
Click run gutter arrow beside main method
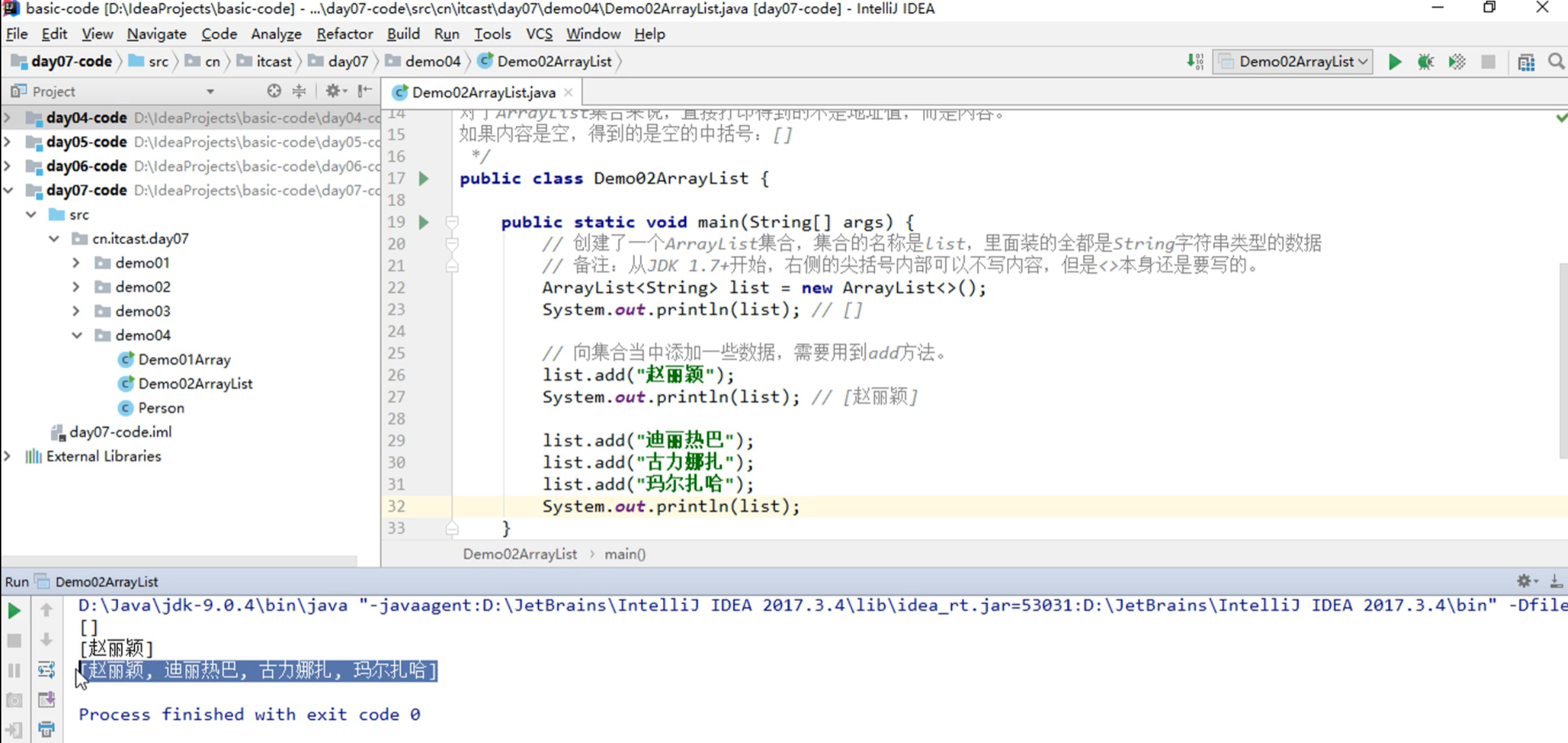(x=423, y=222)
